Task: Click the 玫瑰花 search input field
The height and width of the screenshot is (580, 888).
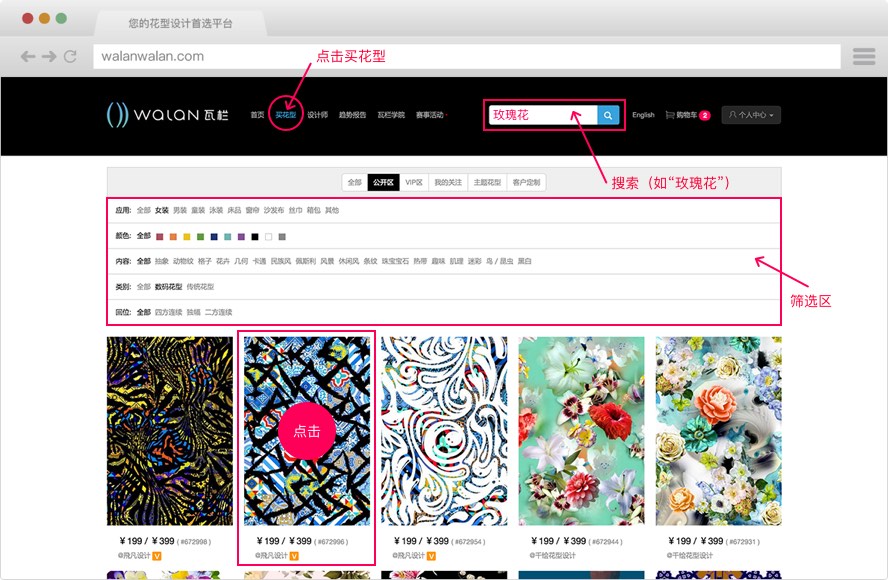Action: click(542, 115)
